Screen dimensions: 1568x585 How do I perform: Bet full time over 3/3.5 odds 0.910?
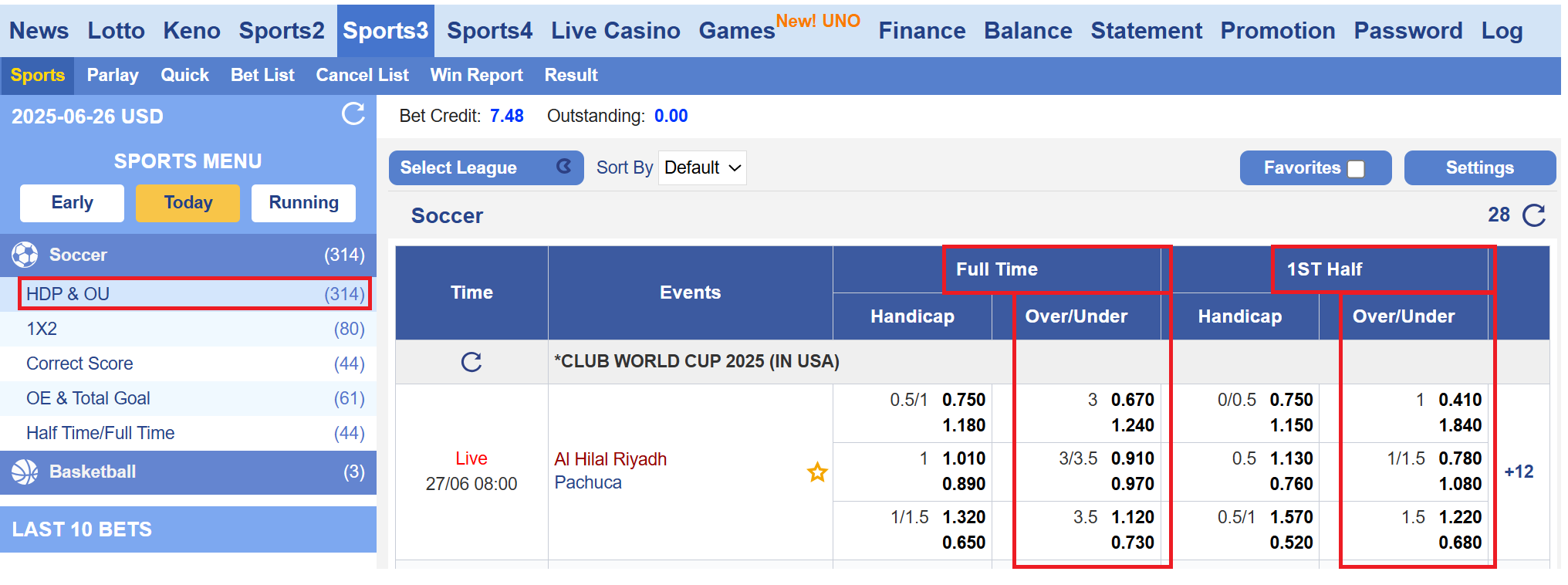1133,458
